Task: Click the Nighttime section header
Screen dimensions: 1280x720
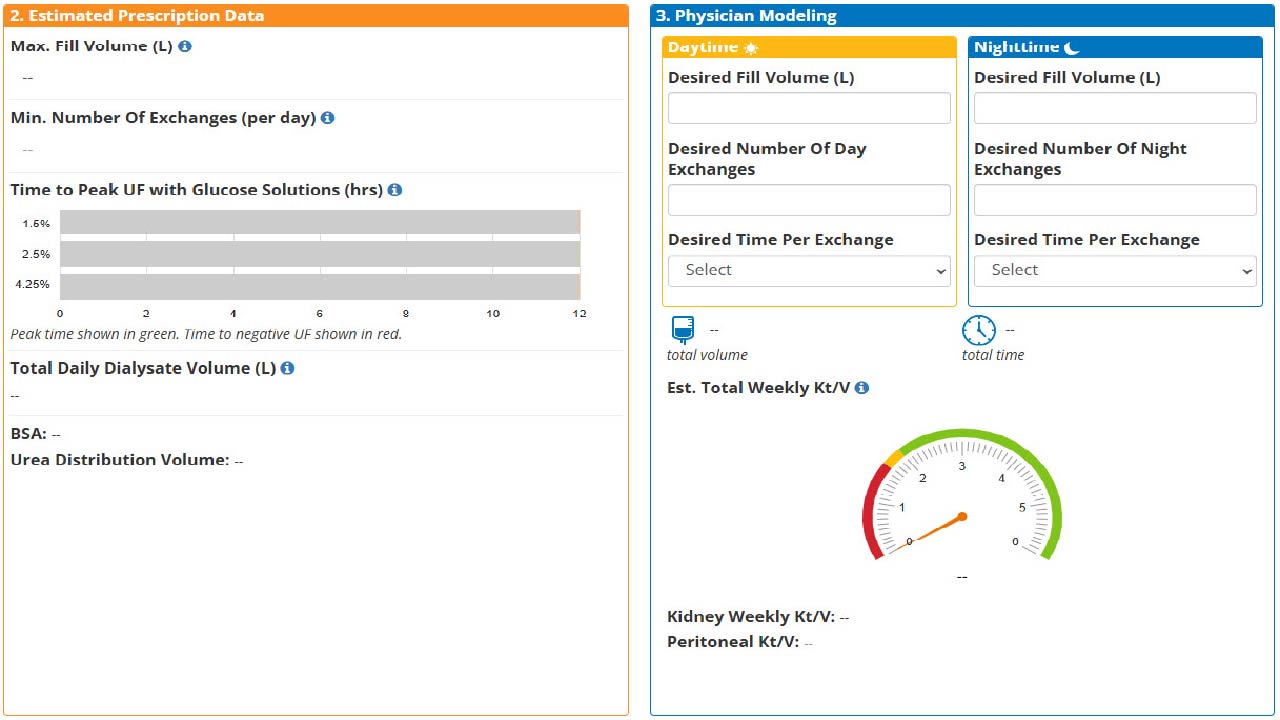Action: 1115,48
